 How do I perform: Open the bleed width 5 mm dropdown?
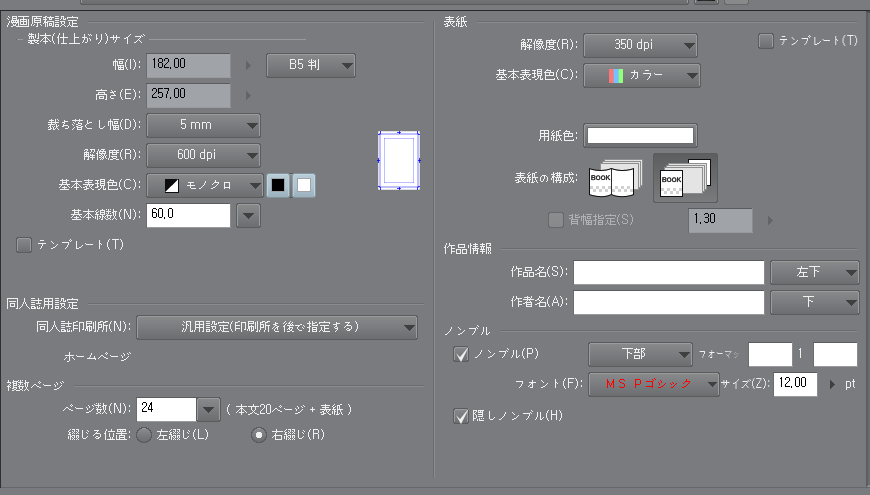coord(203,125)
